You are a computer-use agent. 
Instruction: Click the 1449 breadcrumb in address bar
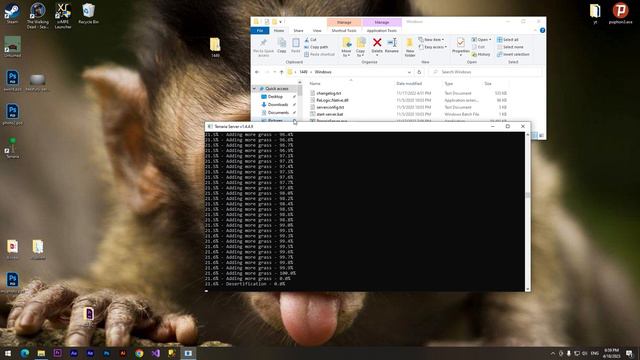point(303,72)
